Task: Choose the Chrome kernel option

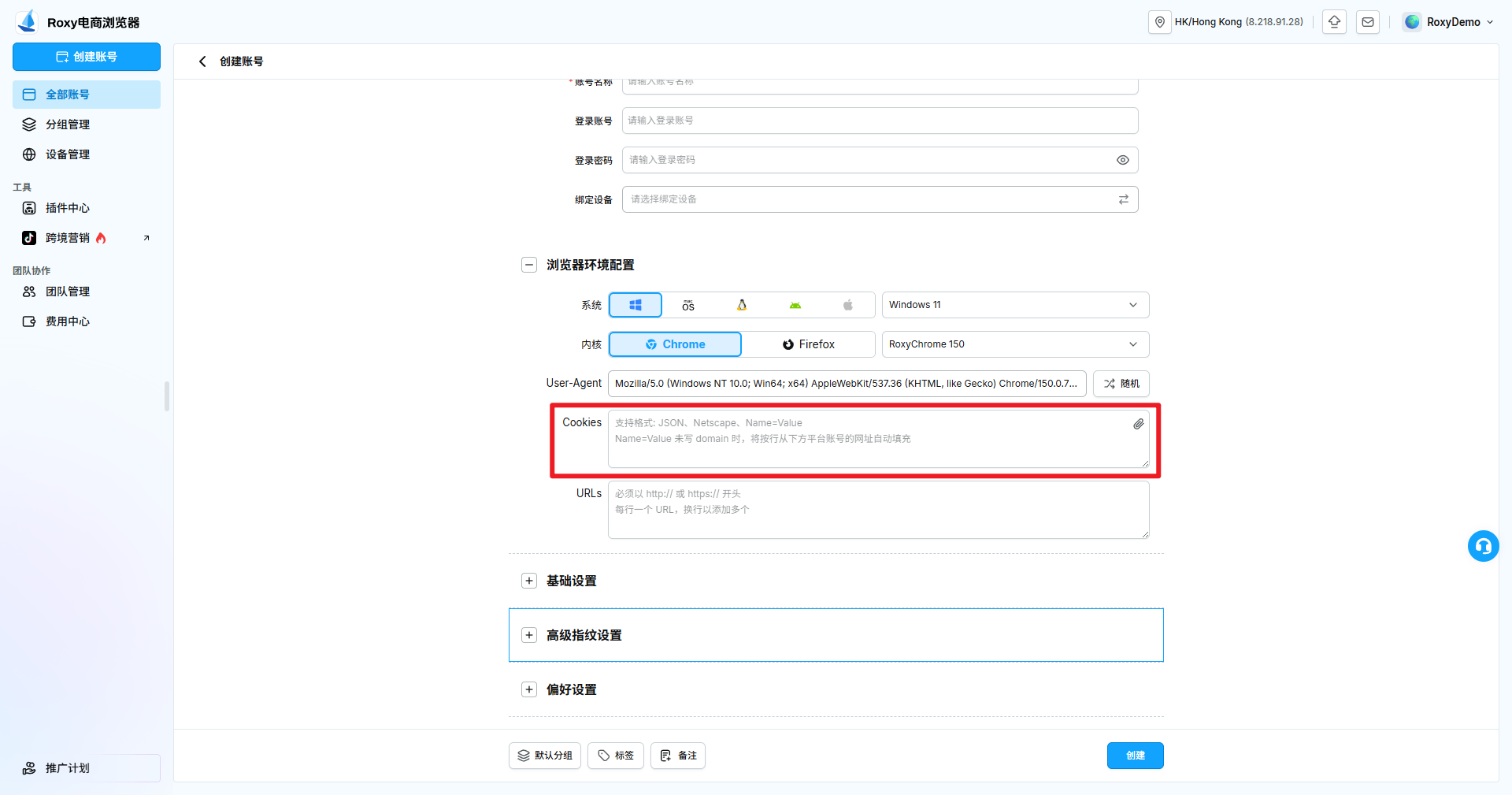Action: coord(675,344)
